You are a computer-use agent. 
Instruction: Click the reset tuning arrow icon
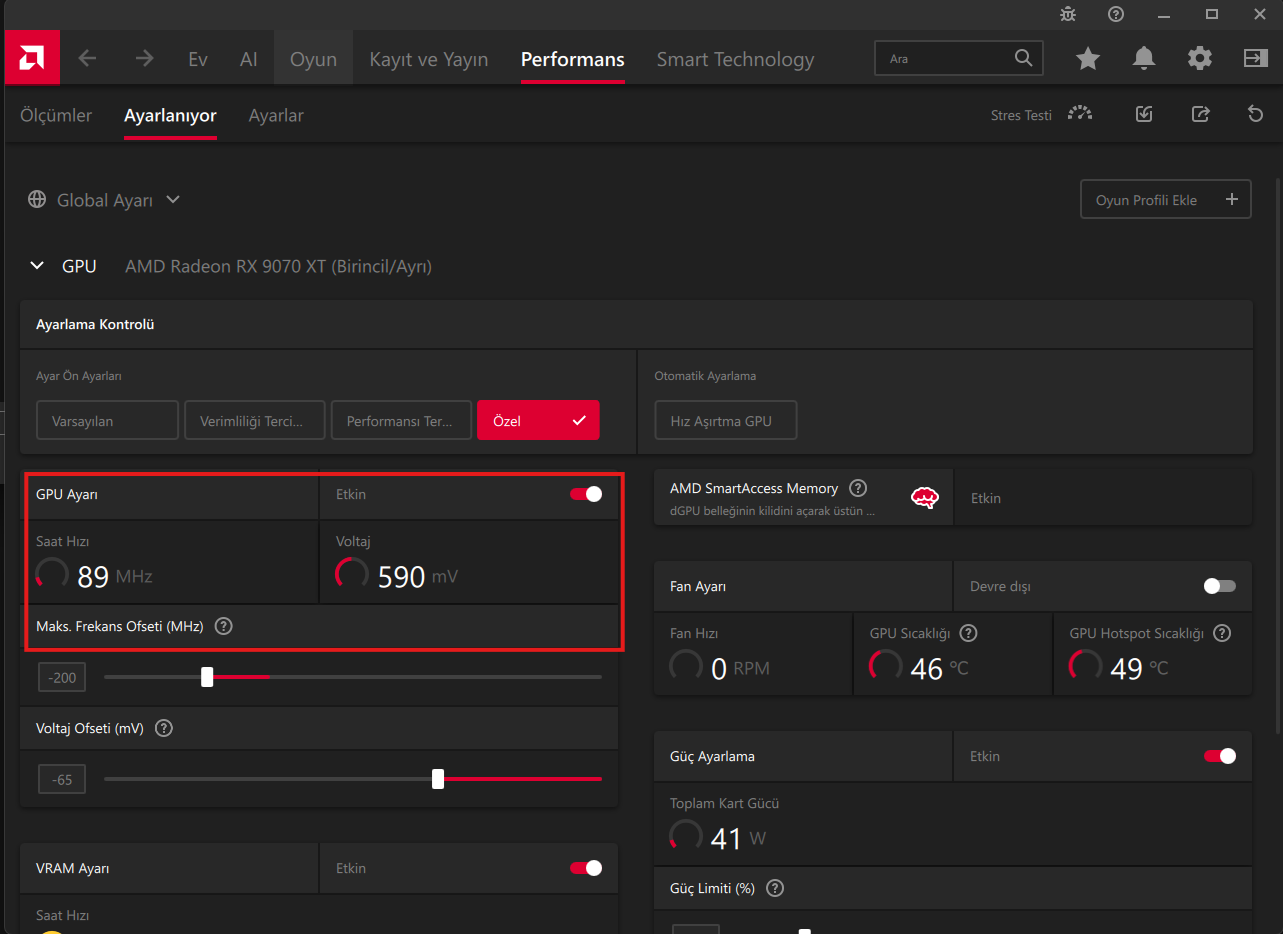(x=1256, y=114)
